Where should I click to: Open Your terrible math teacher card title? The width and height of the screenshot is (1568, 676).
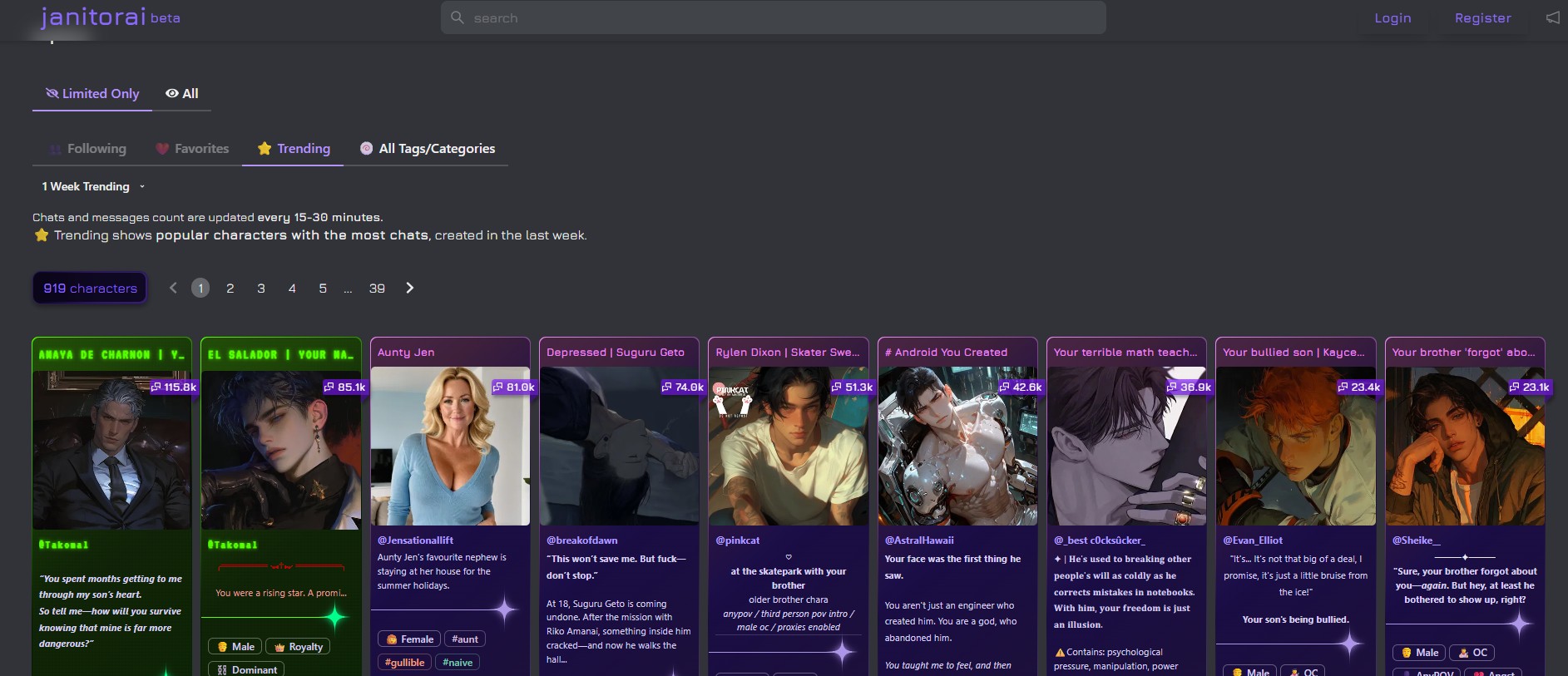1125,353
